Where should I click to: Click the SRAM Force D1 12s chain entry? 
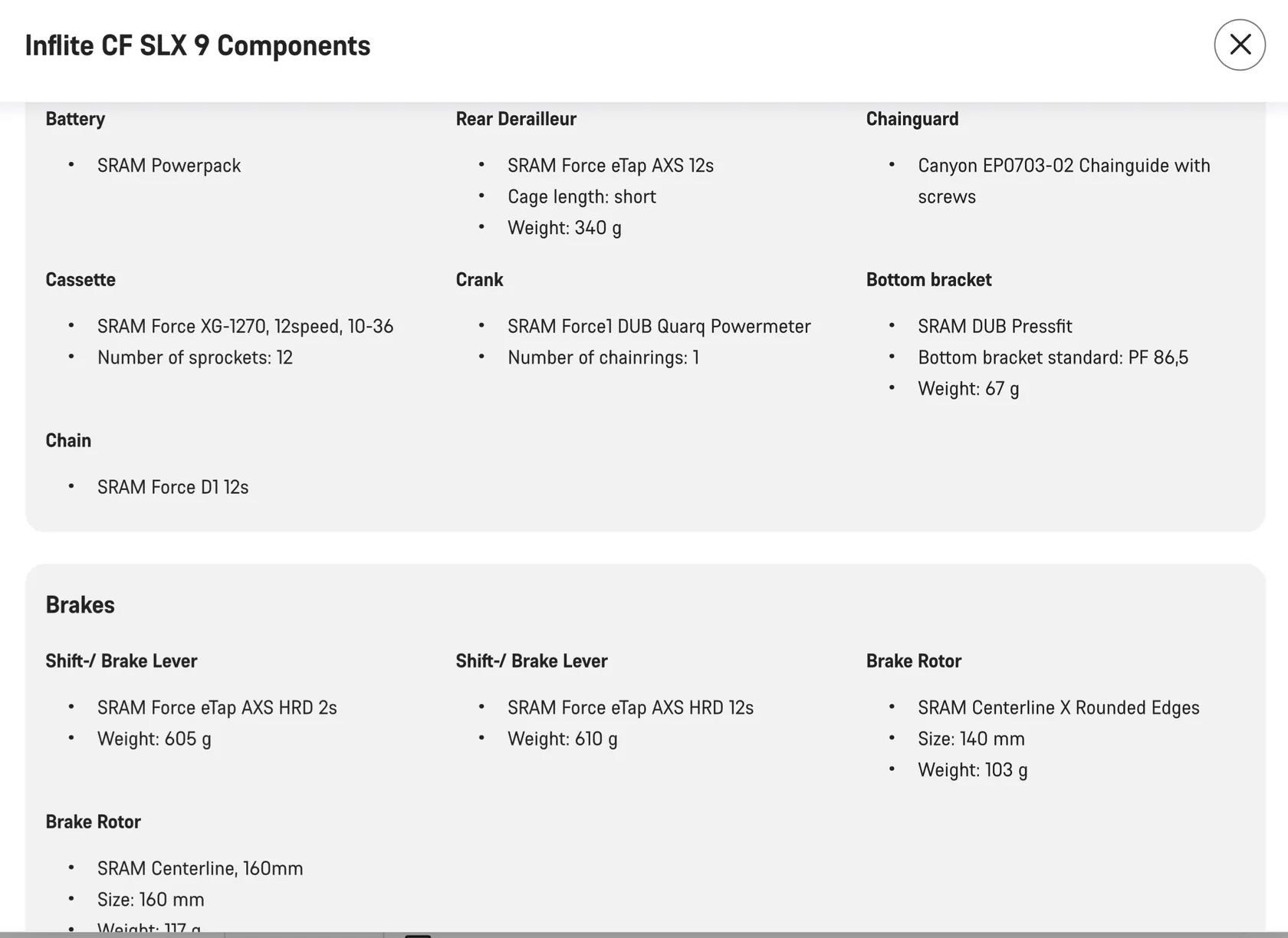coord(172,487)
